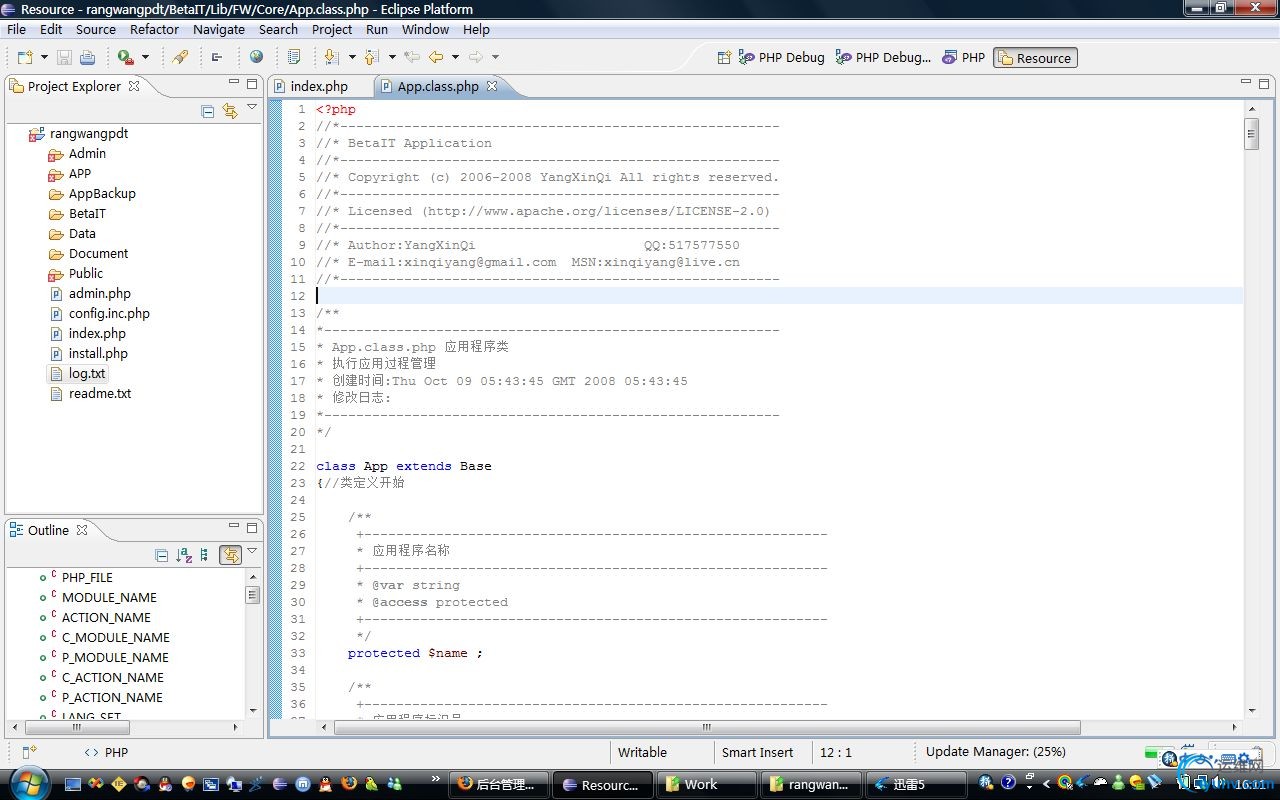Click Update Manager progress status text

click(x=995, y=752)
